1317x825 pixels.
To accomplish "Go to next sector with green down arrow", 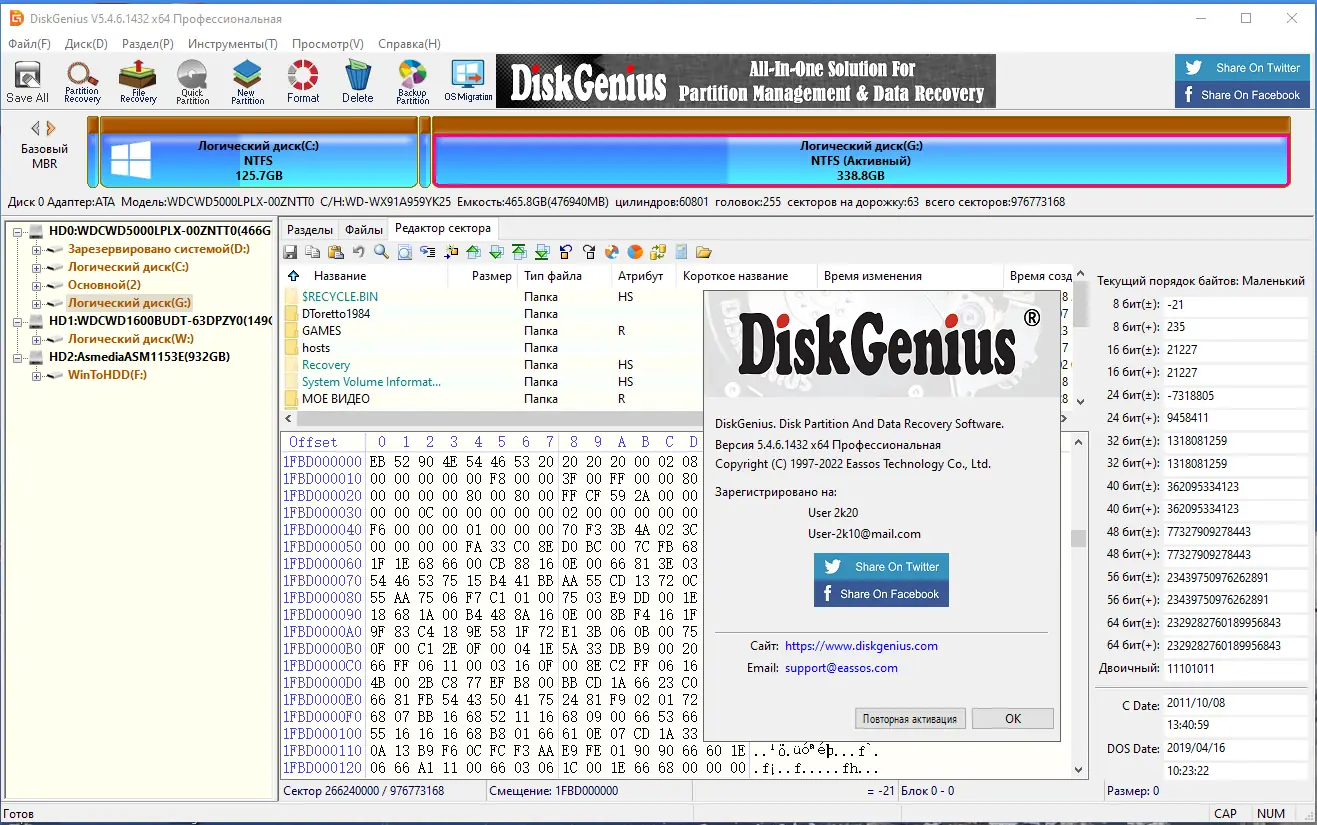I will 496,252.
